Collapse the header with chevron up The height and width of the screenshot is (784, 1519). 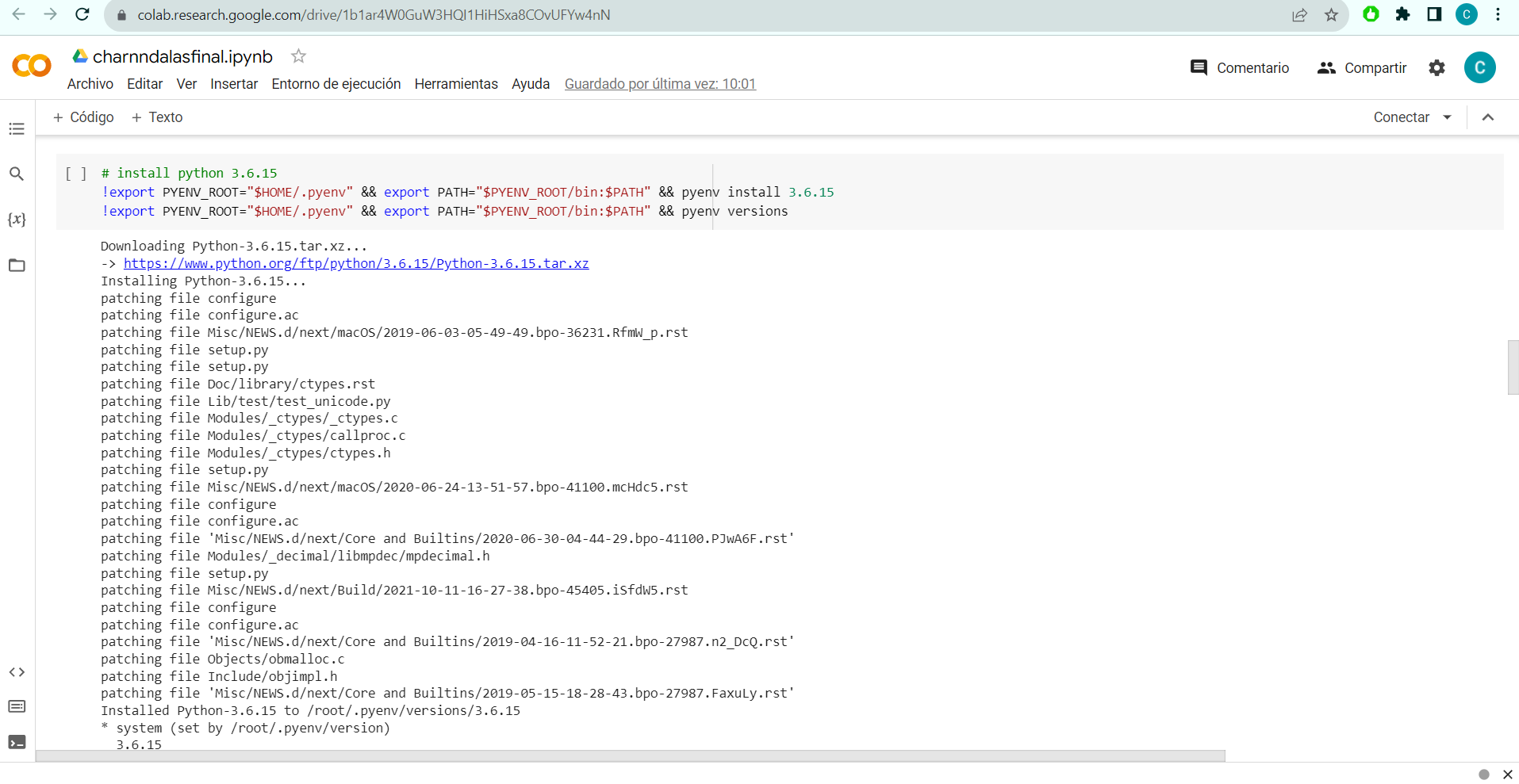[1488, 117]
